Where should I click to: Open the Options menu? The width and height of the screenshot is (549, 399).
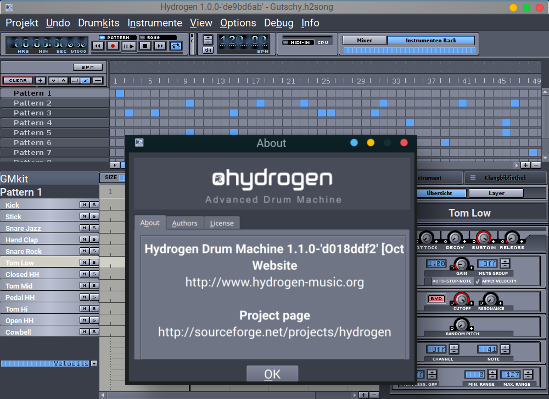[x=238, y=23]
